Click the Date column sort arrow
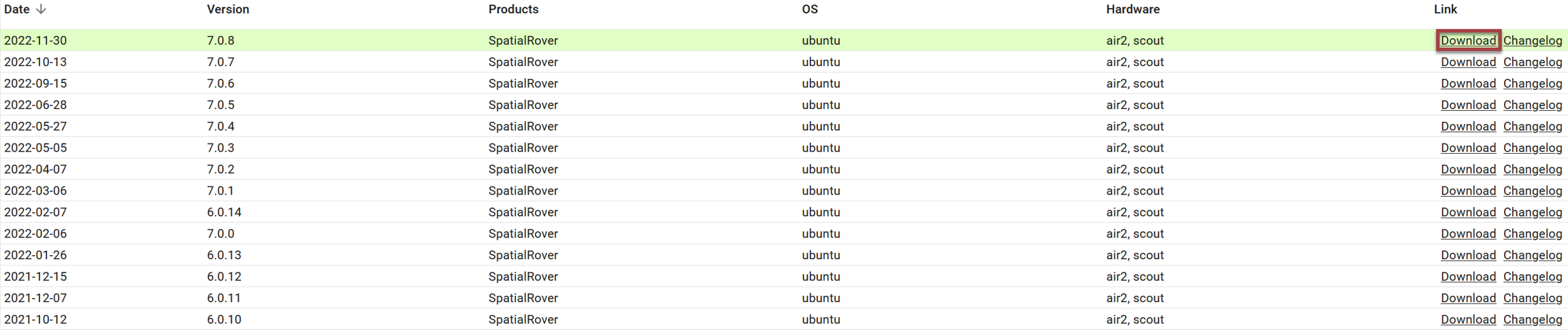The height and width of the screenshot is (330, 1568). 42,10
